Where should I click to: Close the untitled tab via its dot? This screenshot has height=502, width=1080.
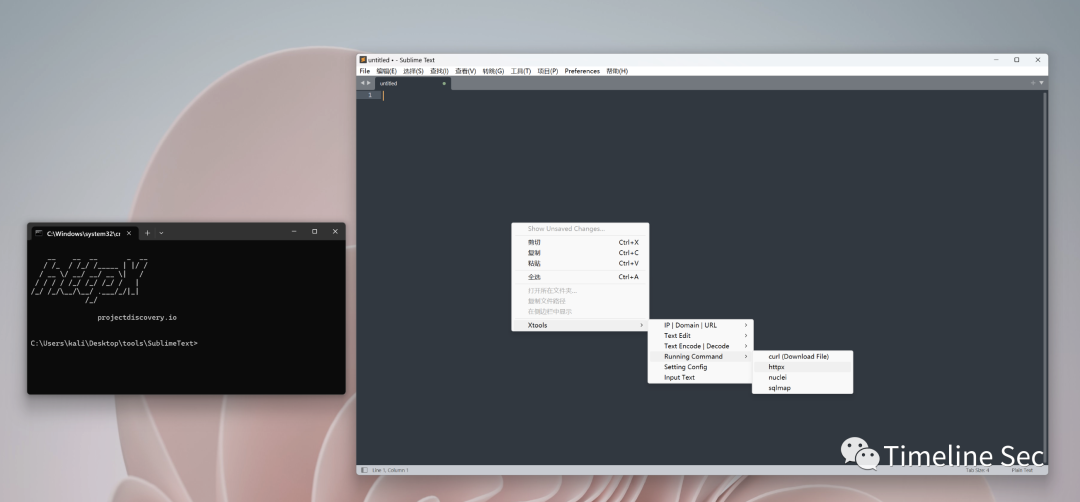pyautogui.click(x=444, y=83)
